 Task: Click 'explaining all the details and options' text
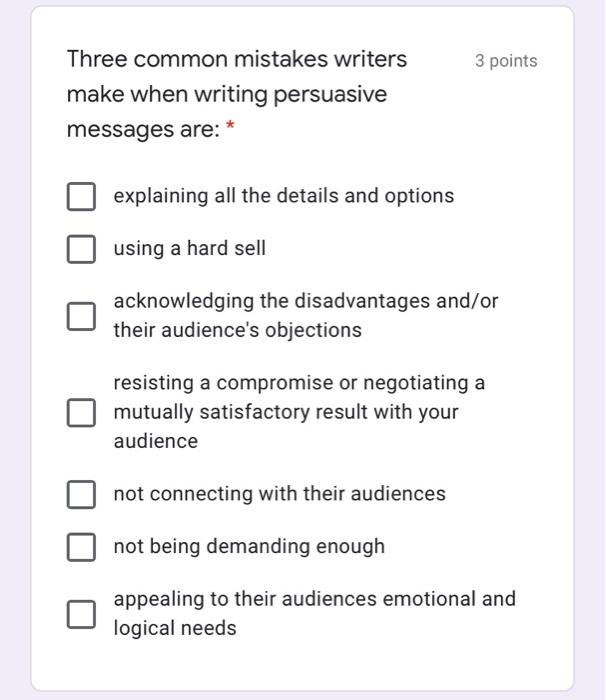284,196
